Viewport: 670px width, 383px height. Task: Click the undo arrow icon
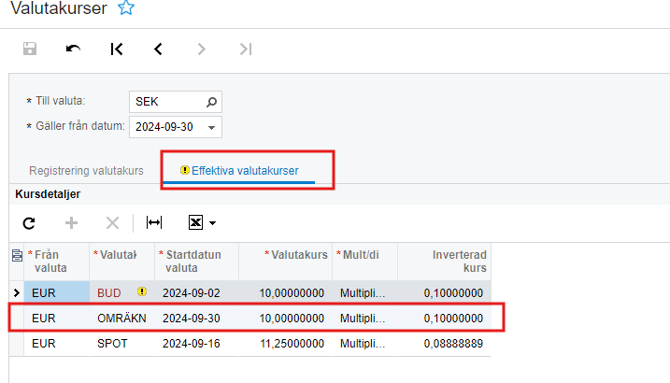pos(73,49)
